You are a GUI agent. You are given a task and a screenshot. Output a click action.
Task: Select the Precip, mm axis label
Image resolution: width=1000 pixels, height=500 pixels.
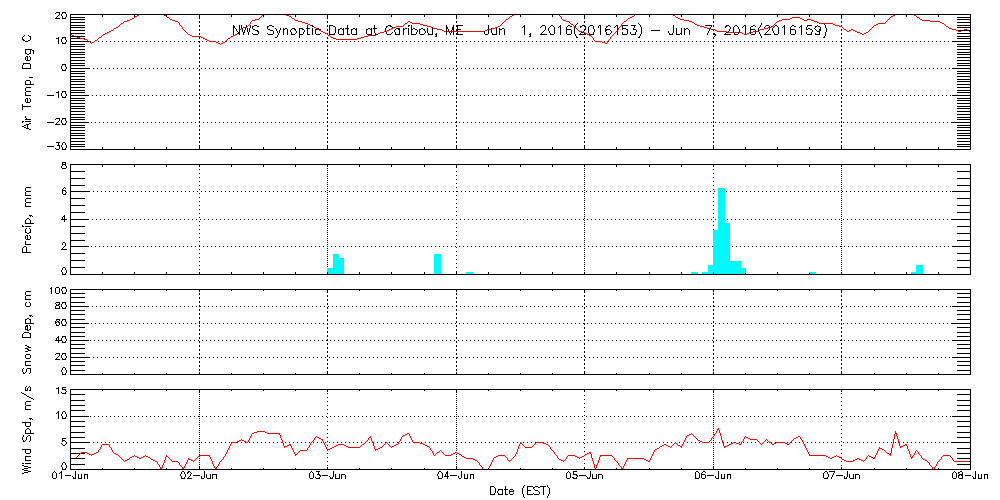pos(28,218)
